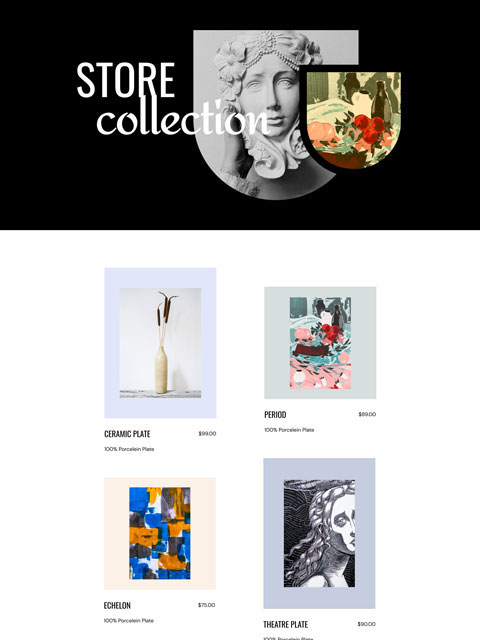Click the cursive collection heading text
The width and height of the screenshot is (480, 640).
183,119
